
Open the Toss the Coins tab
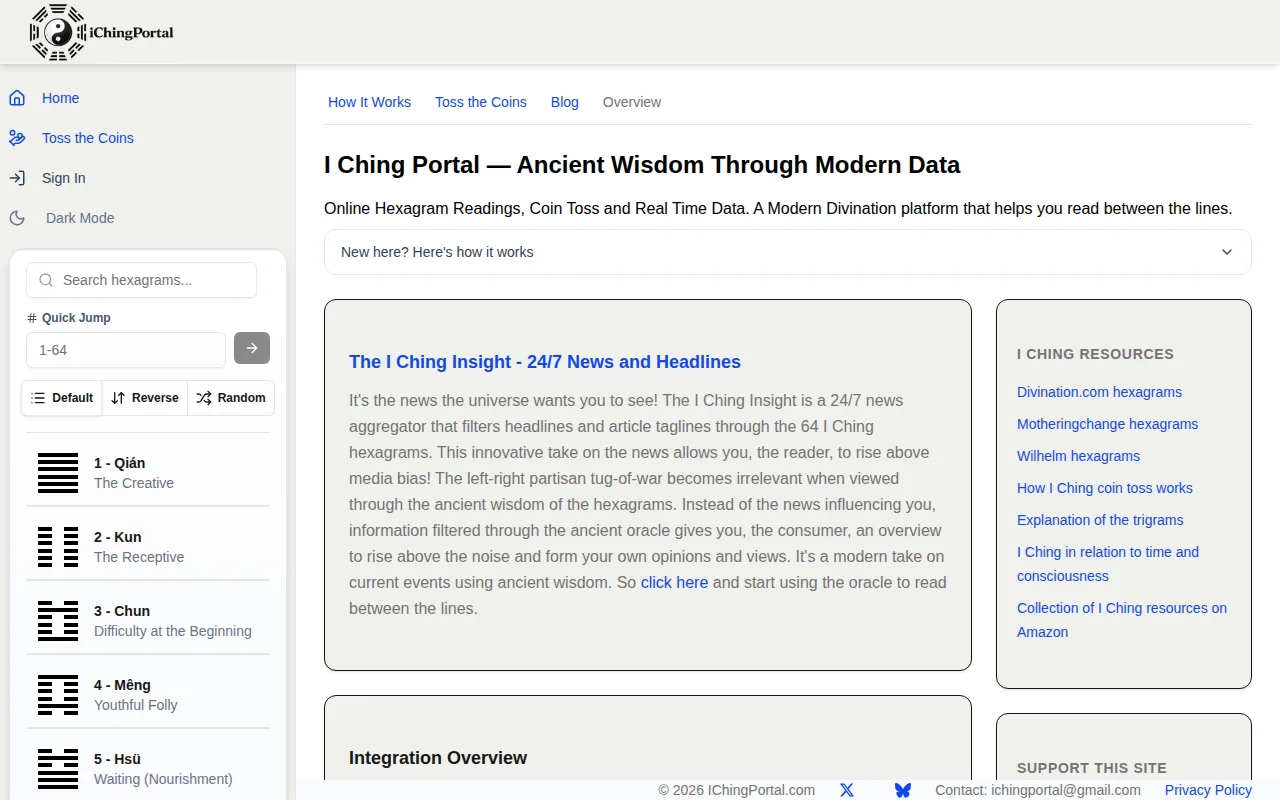click(481, 102)
